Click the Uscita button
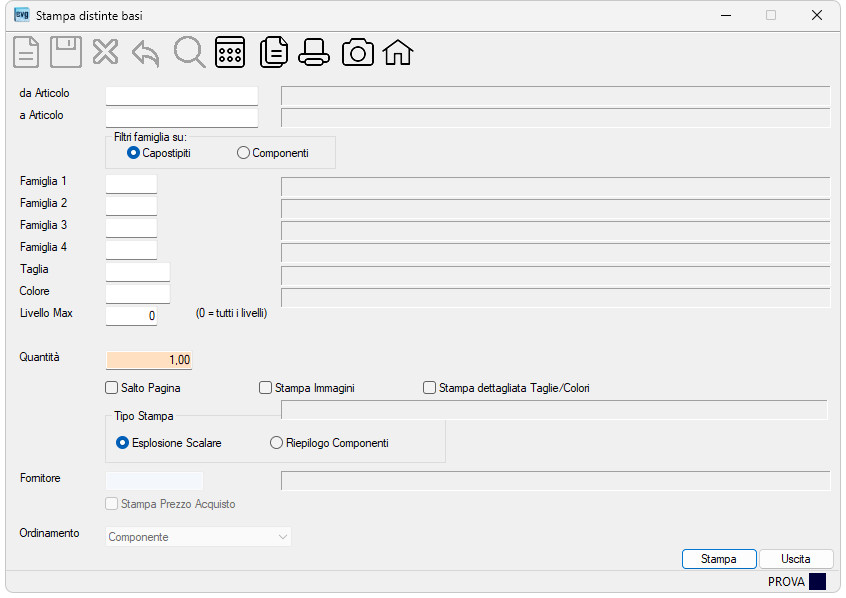 796,559
